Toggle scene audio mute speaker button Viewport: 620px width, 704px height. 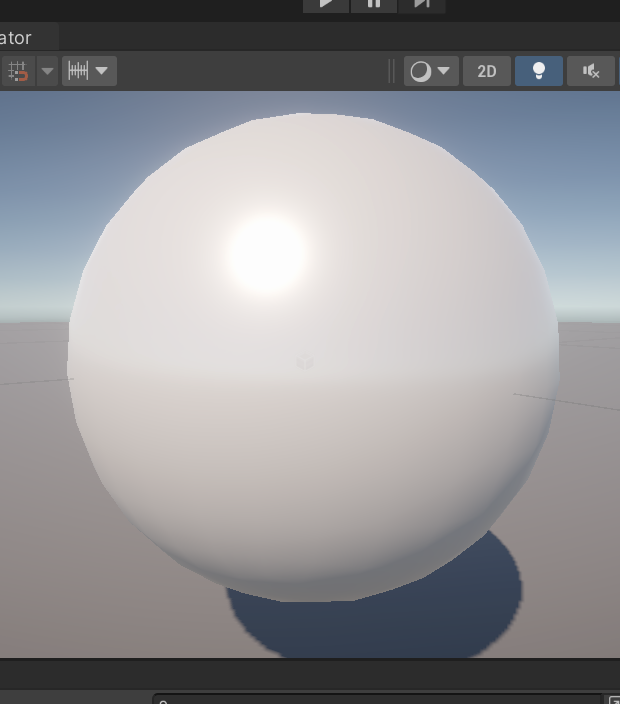tap(591, 71)
